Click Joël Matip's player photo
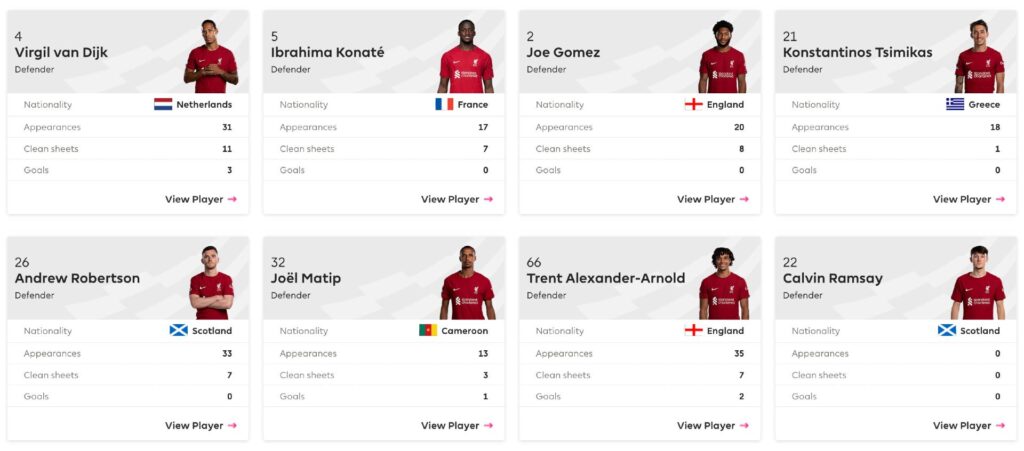The image size is (1024, 451). click(467, 284)
